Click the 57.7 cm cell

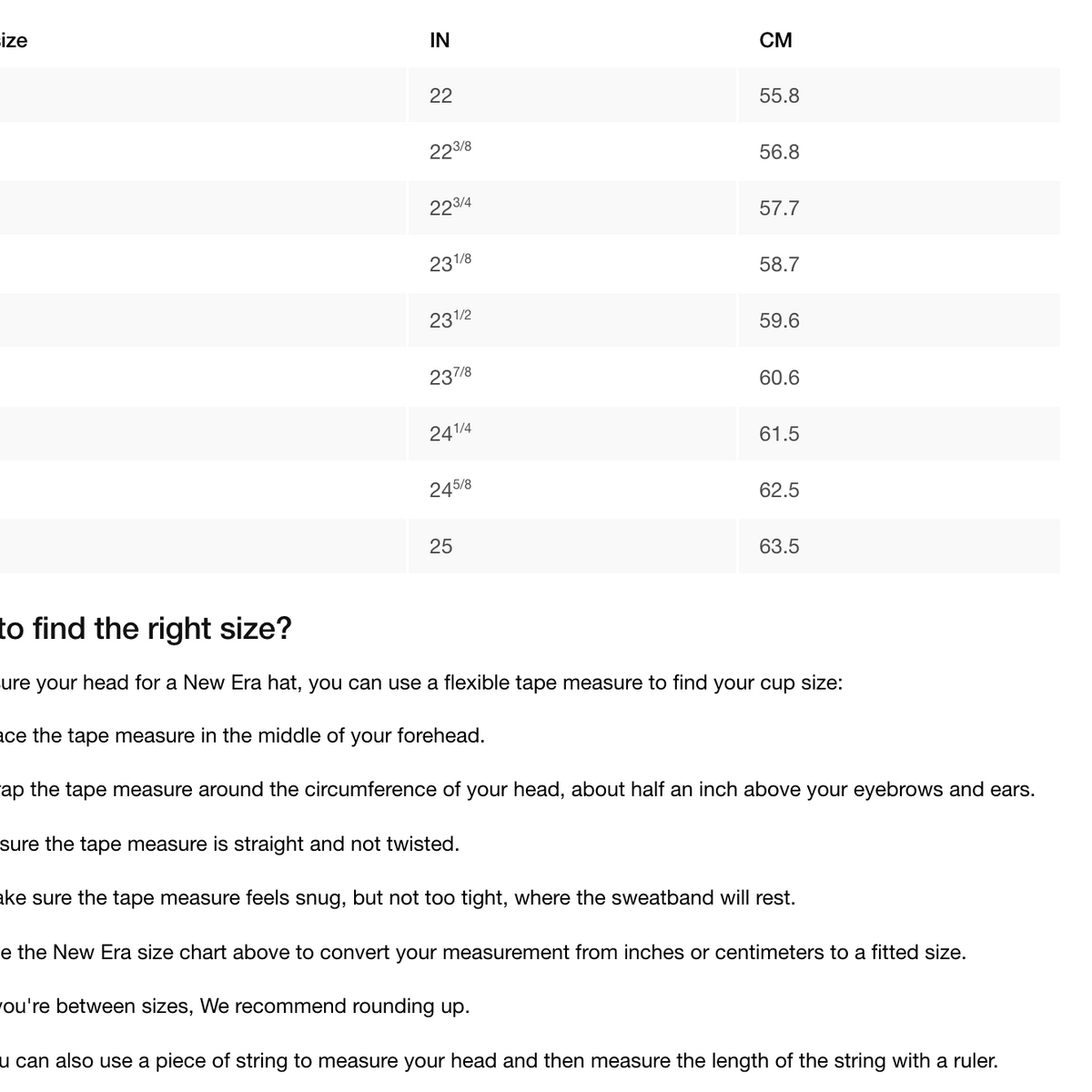(x=898, y=208)
